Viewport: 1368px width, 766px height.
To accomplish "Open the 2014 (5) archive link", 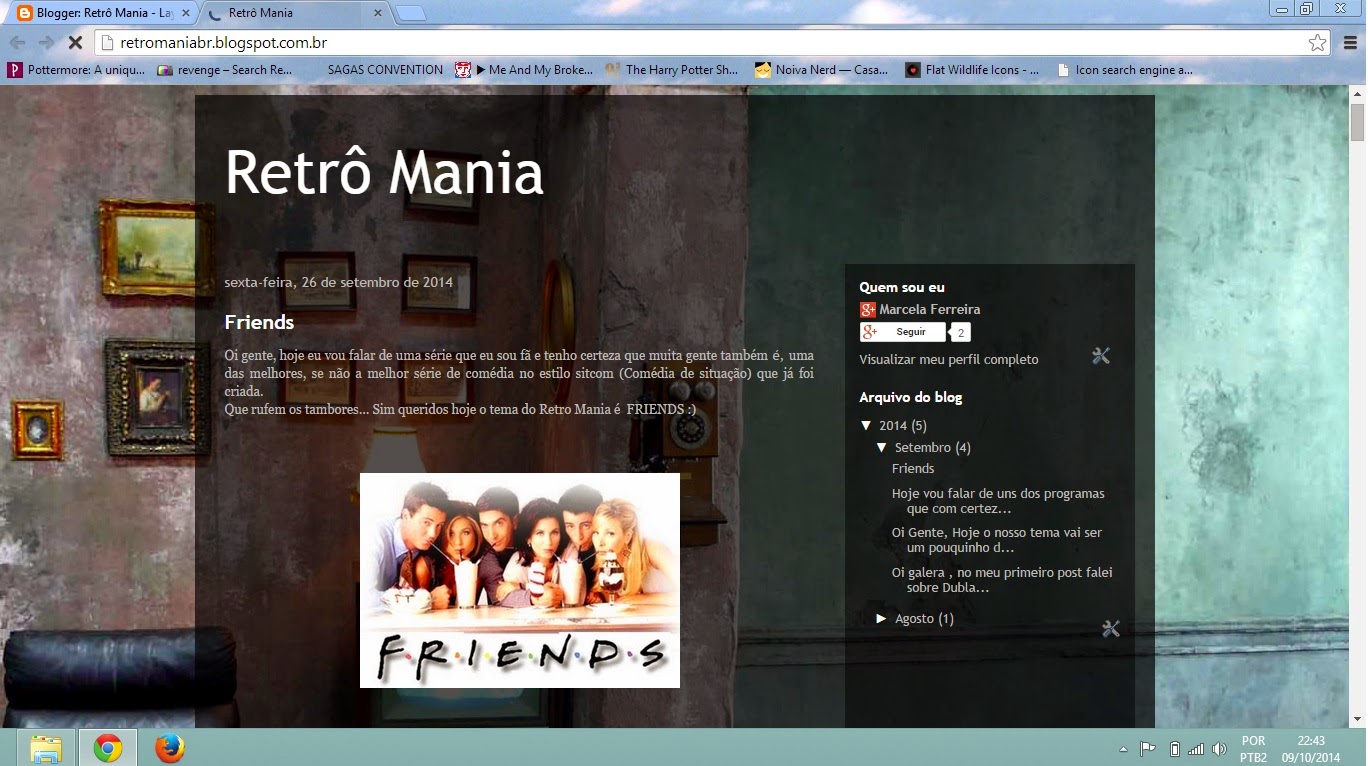I will pyautogui.click(x=903, y=426).
